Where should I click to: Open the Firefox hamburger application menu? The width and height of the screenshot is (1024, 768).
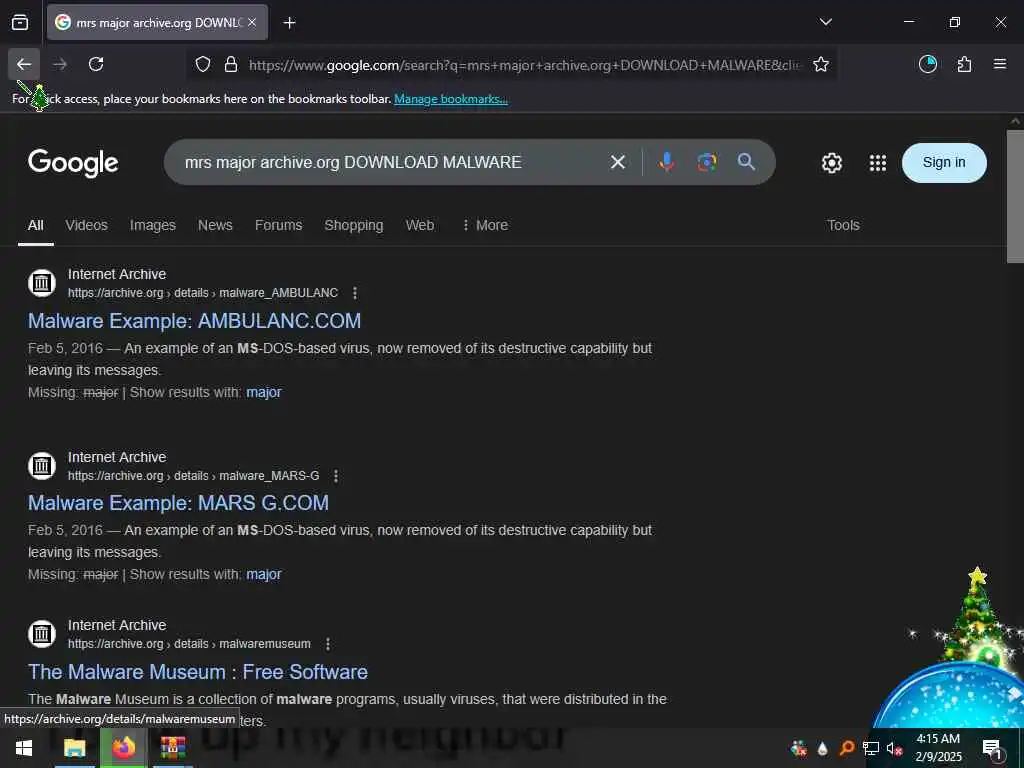(x=999, y=64)
